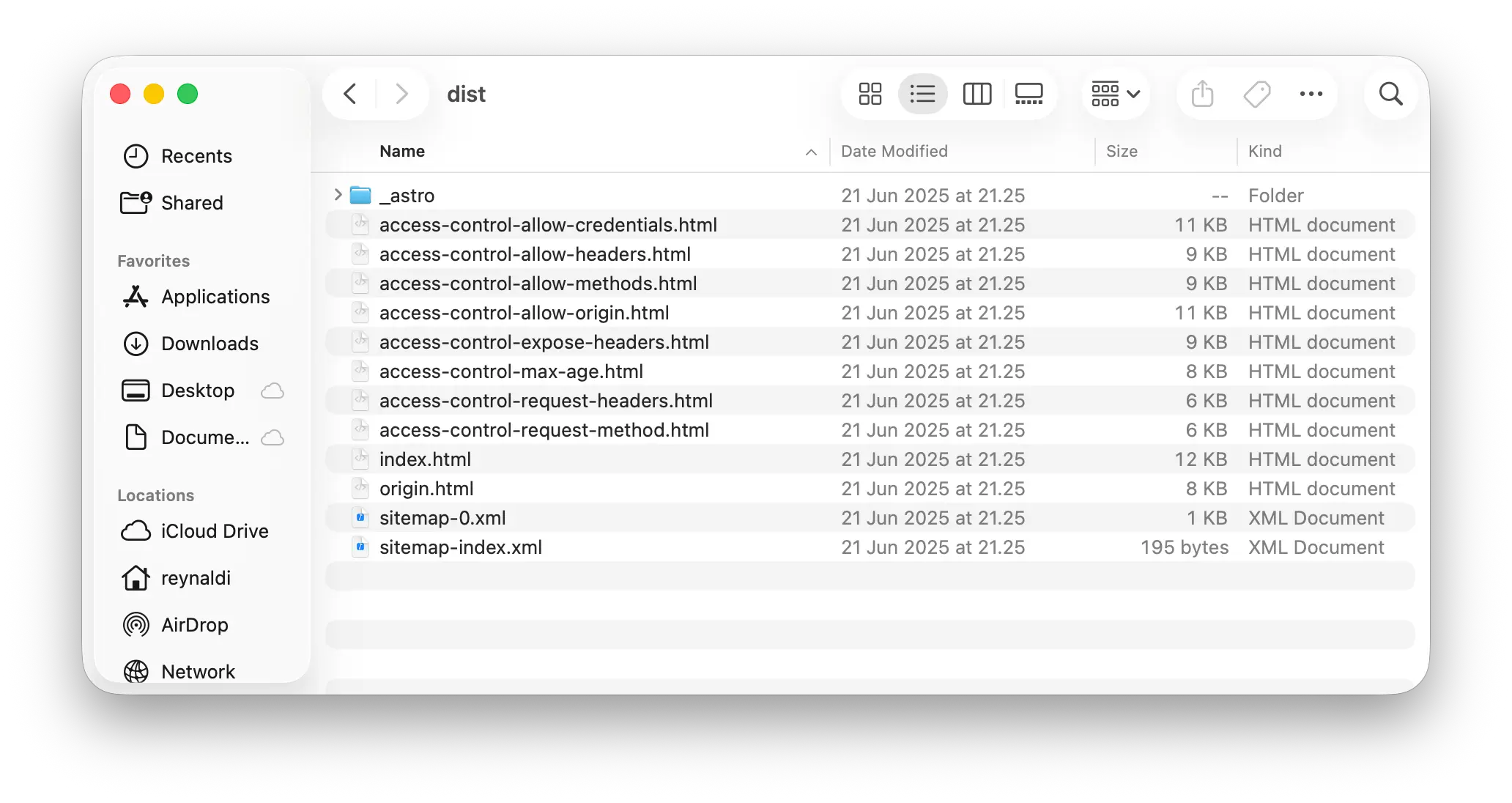Select Network in the sidebar

point(198,671)
